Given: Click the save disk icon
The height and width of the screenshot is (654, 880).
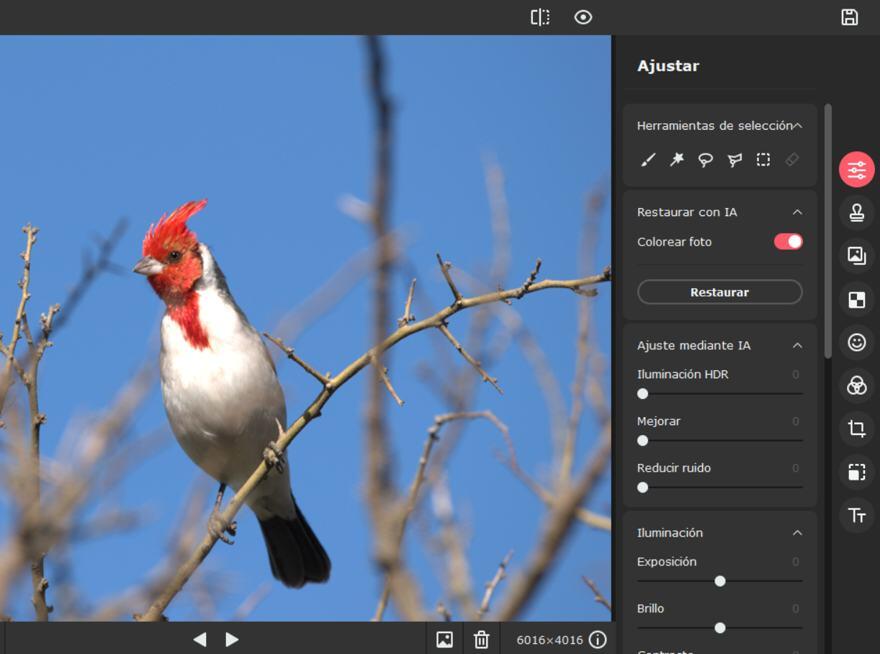Looking at the screenshot, I should pyautogui.click(x=849, y=17).
